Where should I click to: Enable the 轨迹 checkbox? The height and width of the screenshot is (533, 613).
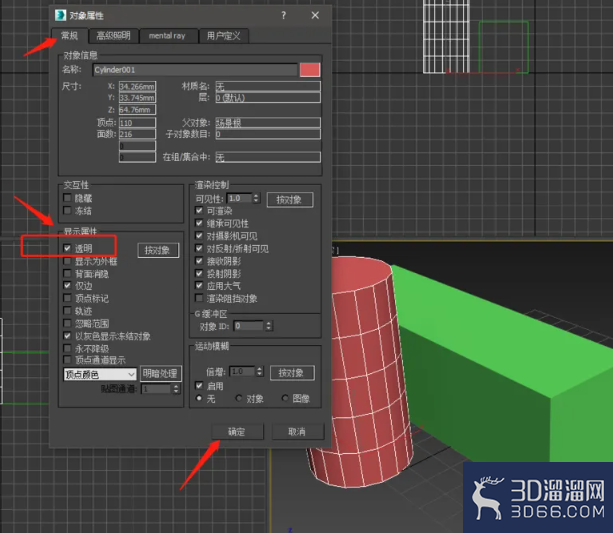[x=67, y=310]
